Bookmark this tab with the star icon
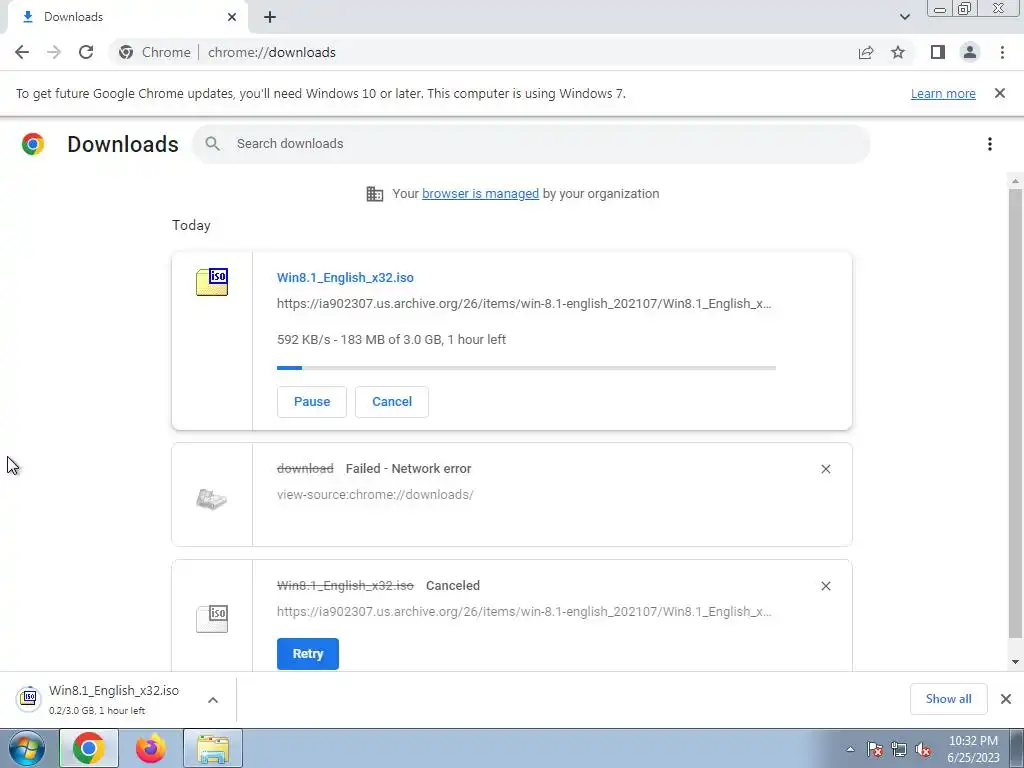This screenshot has height=768, width=1024. pos(898,52)
